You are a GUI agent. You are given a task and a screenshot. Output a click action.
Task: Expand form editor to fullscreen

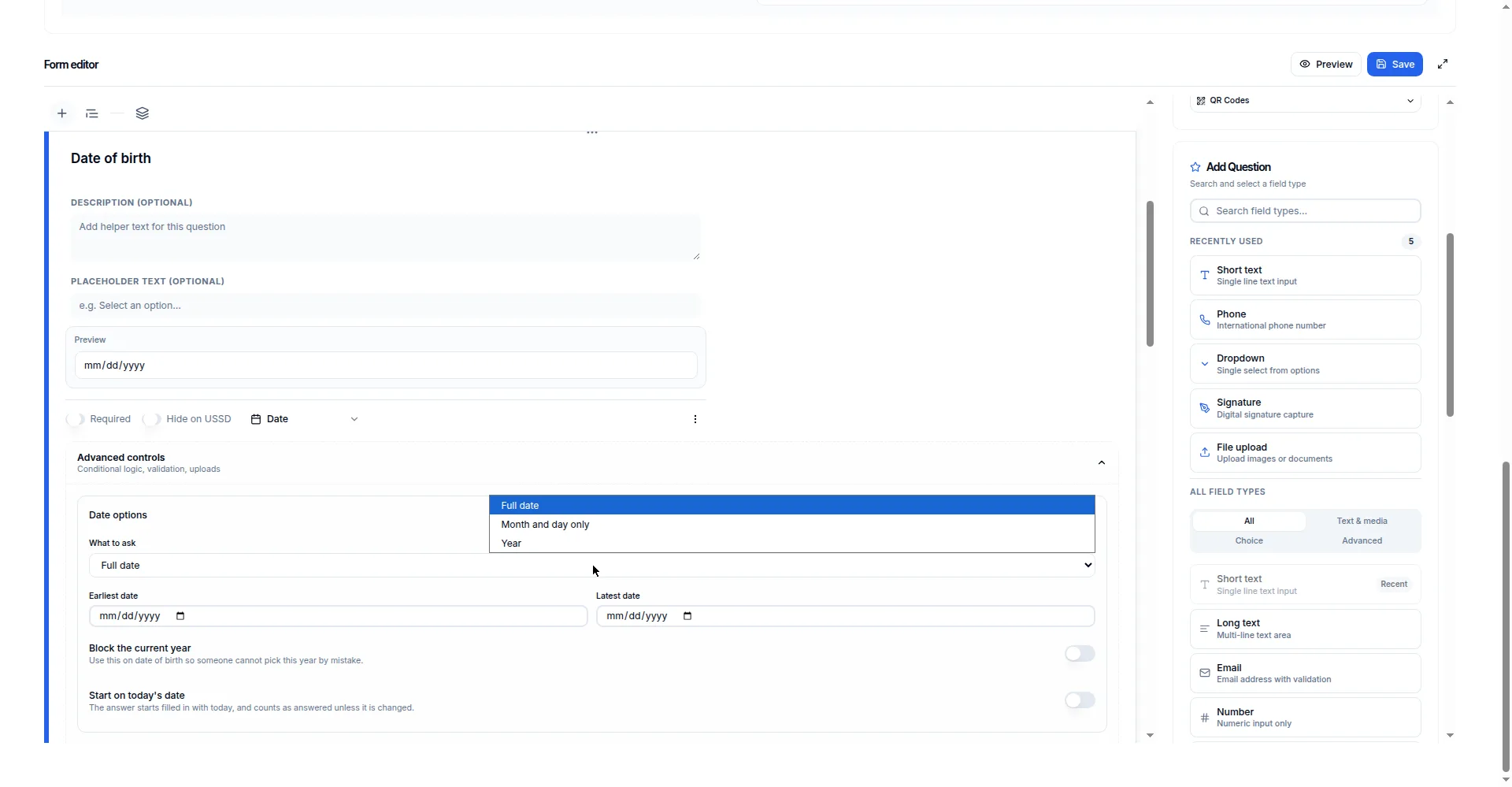pyautogui.click(x=1443, y=65)
